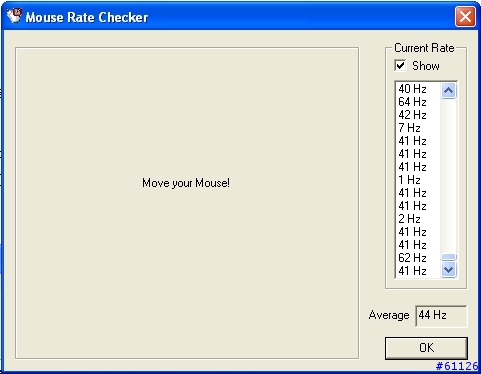Select the 1 Hz list entry
481x374 pixels.
(418, 180)
